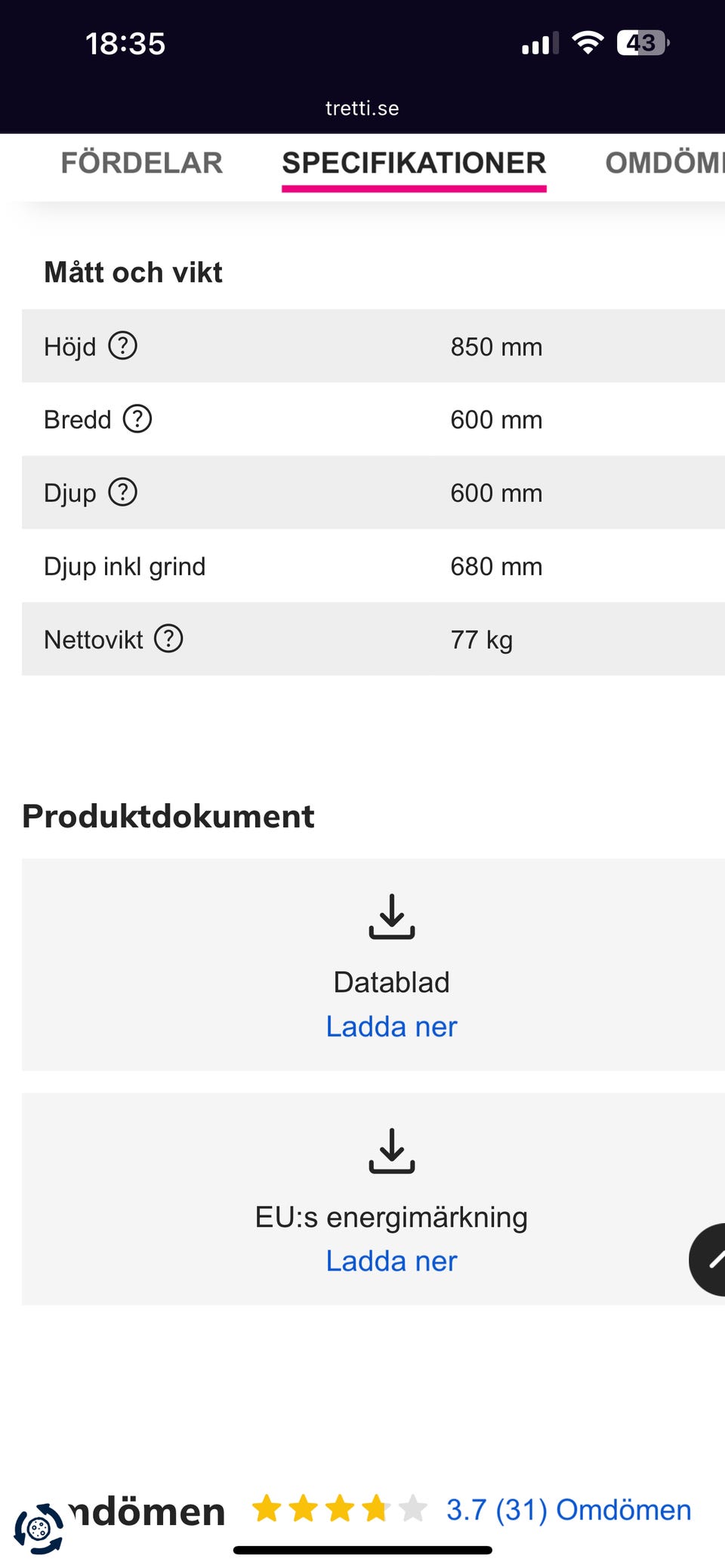Tap the tretti.se address bar

[362, 109]
